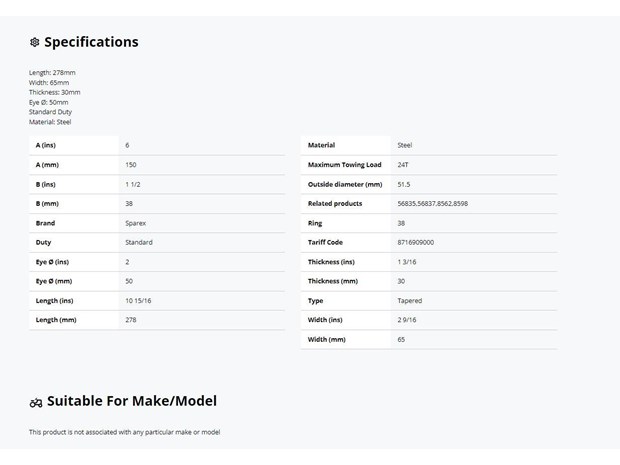
Task: Select the Maximum Towing Load row
Action: 429,165
